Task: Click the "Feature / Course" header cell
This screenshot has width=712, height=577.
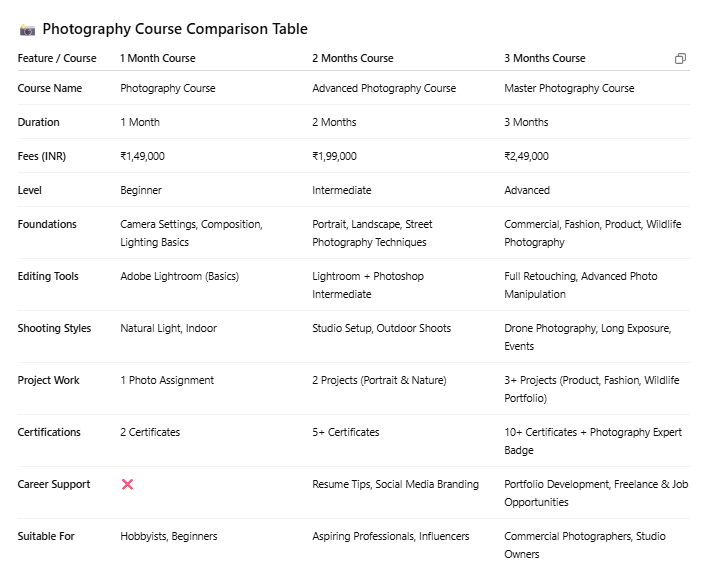Action: click(x=57, y=59)
